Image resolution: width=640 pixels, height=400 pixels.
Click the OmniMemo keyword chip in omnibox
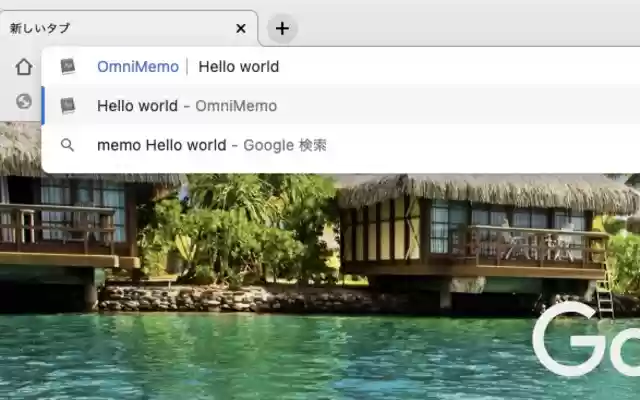[138, 67]
